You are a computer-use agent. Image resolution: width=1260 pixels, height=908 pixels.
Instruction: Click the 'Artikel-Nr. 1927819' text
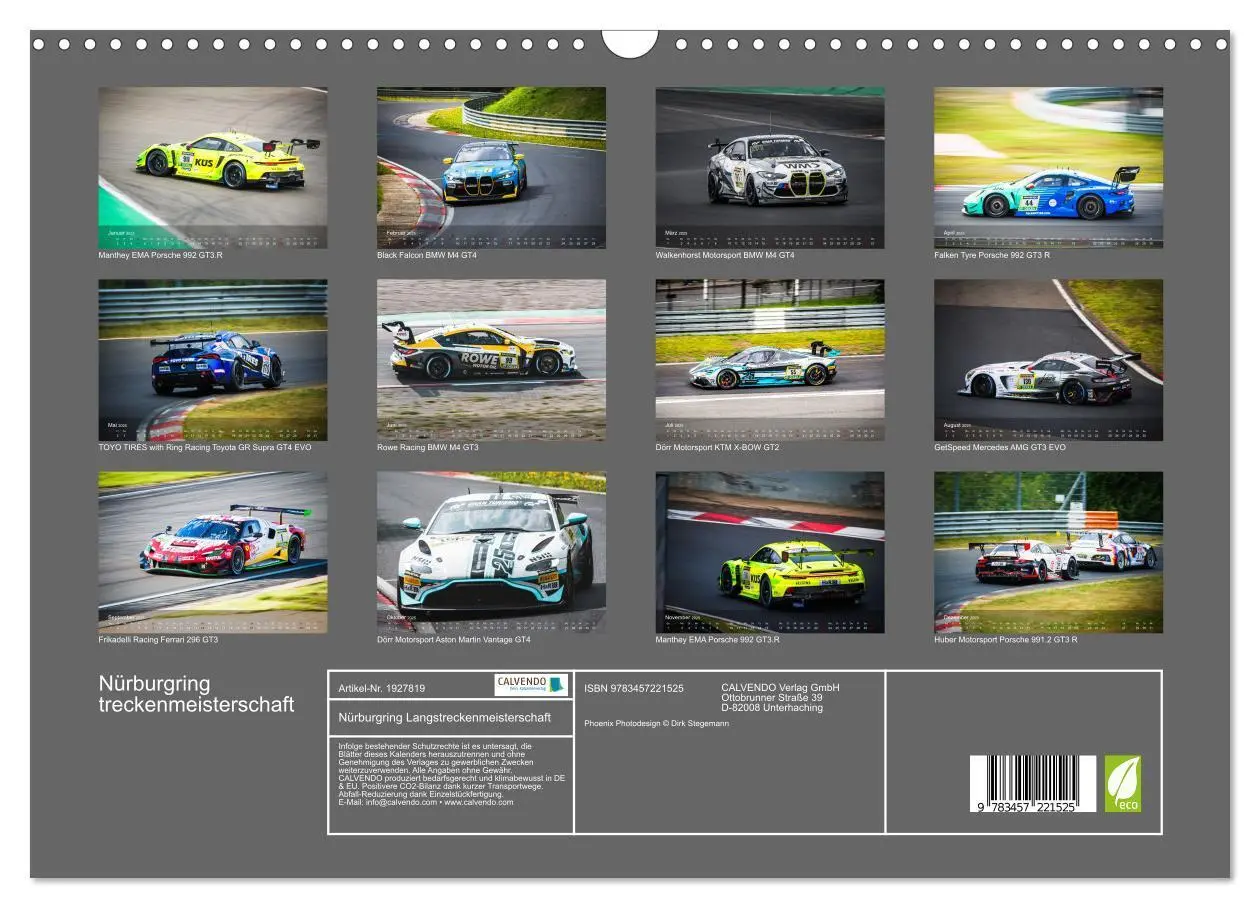pos(382,688)
